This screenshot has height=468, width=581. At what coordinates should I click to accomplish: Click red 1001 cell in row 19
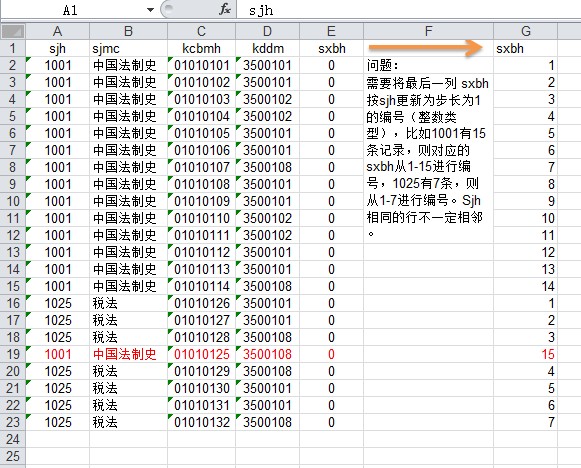tap(57, 354)
